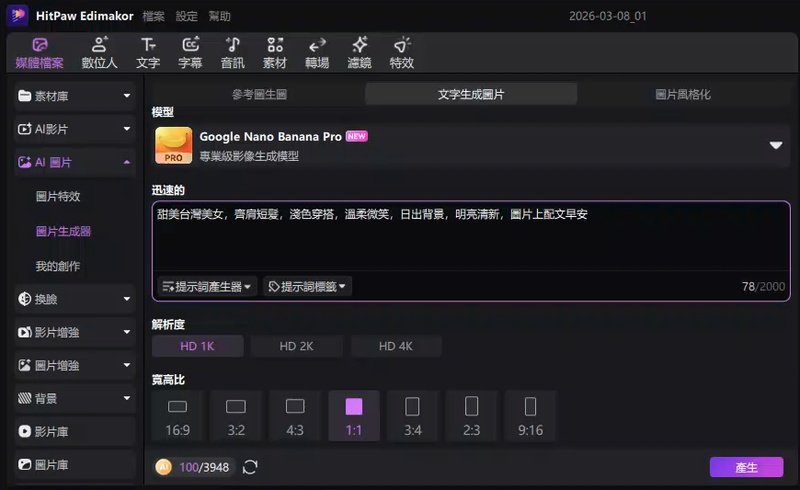Open the 轉場 transitions tool

pos(317,53)
